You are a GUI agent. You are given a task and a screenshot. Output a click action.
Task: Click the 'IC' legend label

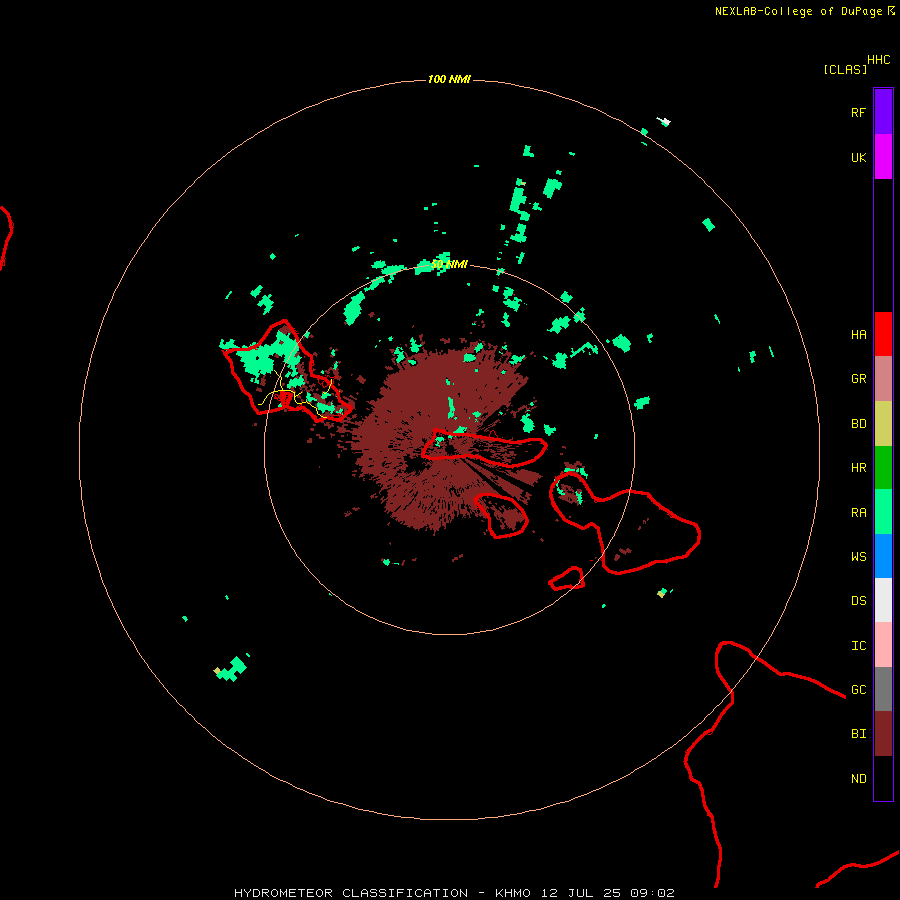[858, 646]
